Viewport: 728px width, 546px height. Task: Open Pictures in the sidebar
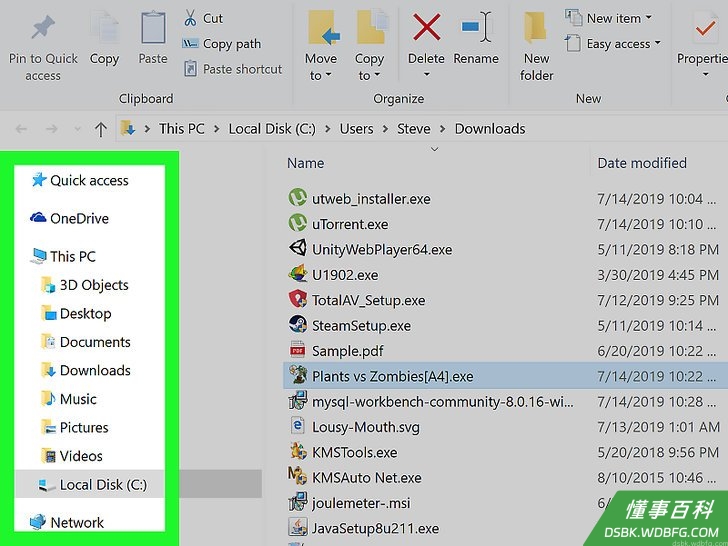tap(75, 428)
